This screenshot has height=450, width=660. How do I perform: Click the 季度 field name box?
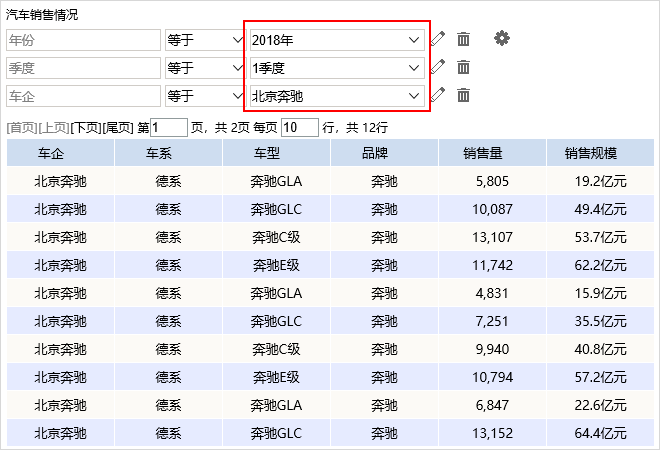pyautogui.click(x=83, y=68)
